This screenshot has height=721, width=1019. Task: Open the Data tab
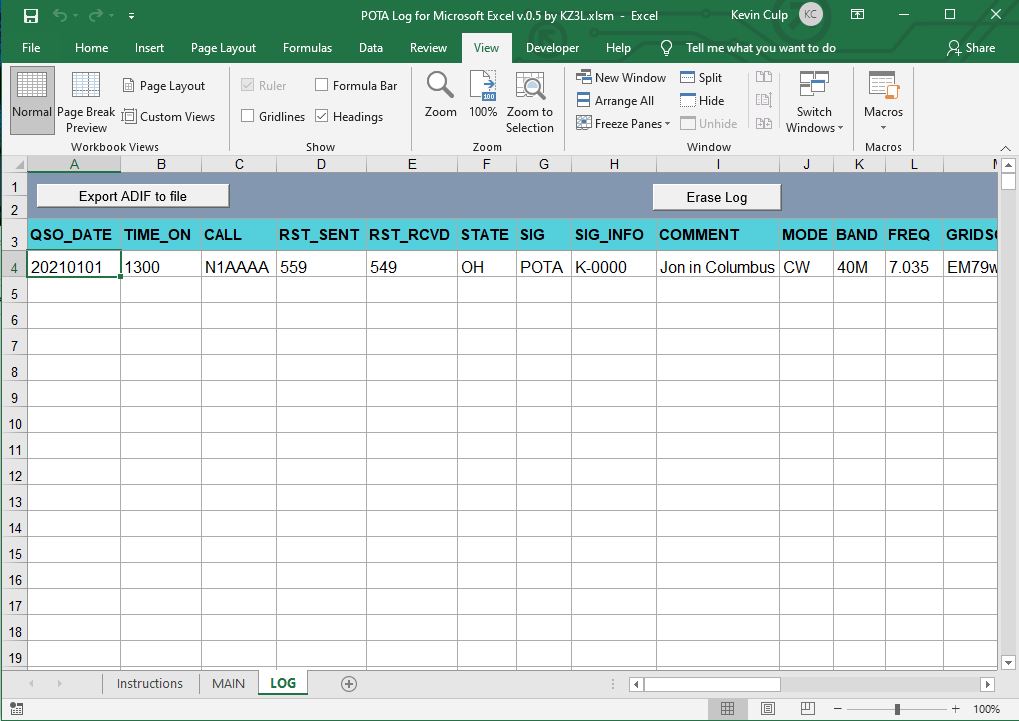point(370,47)
